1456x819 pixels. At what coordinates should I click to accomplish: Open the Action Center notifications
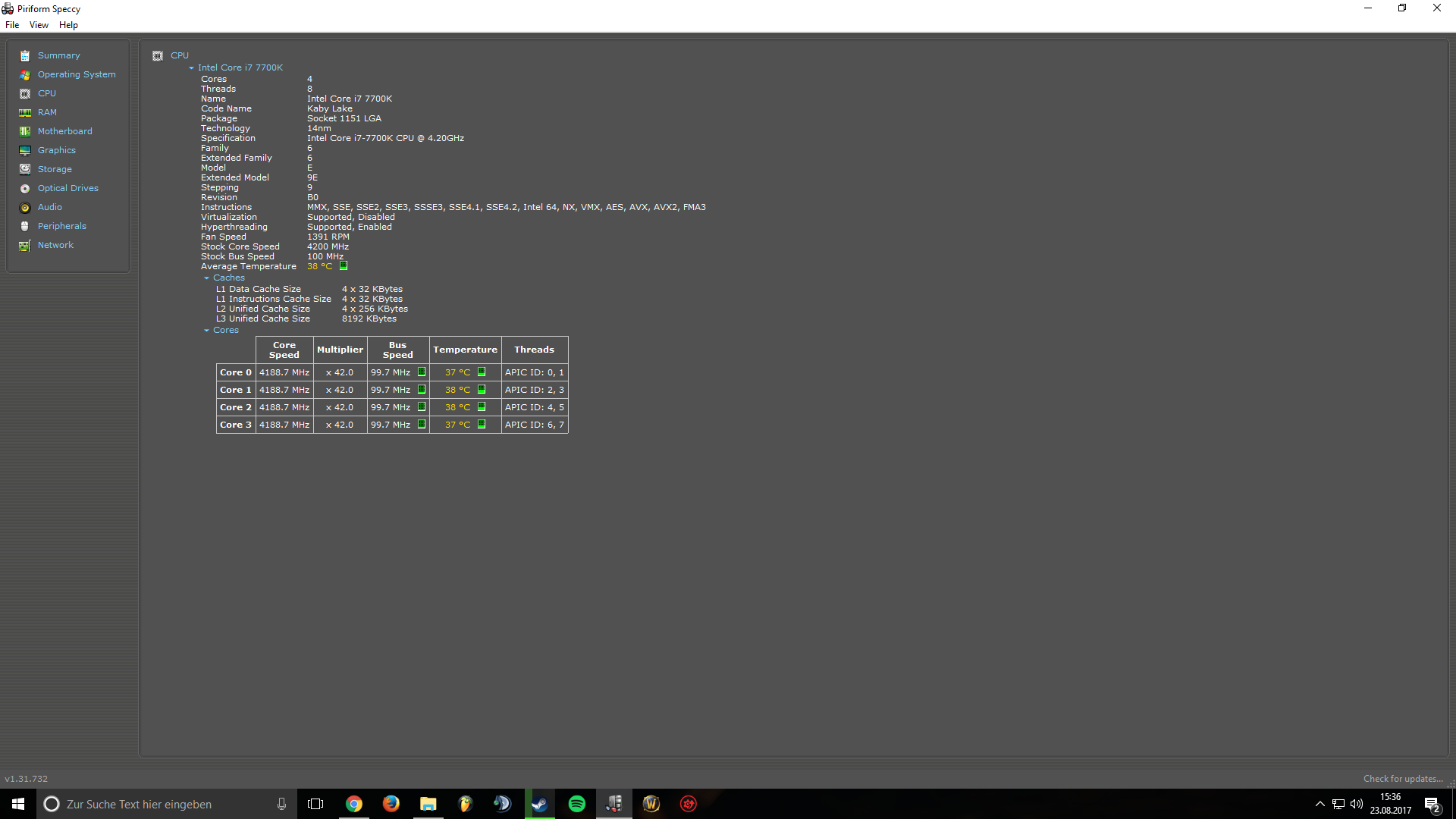(1432, 805)
